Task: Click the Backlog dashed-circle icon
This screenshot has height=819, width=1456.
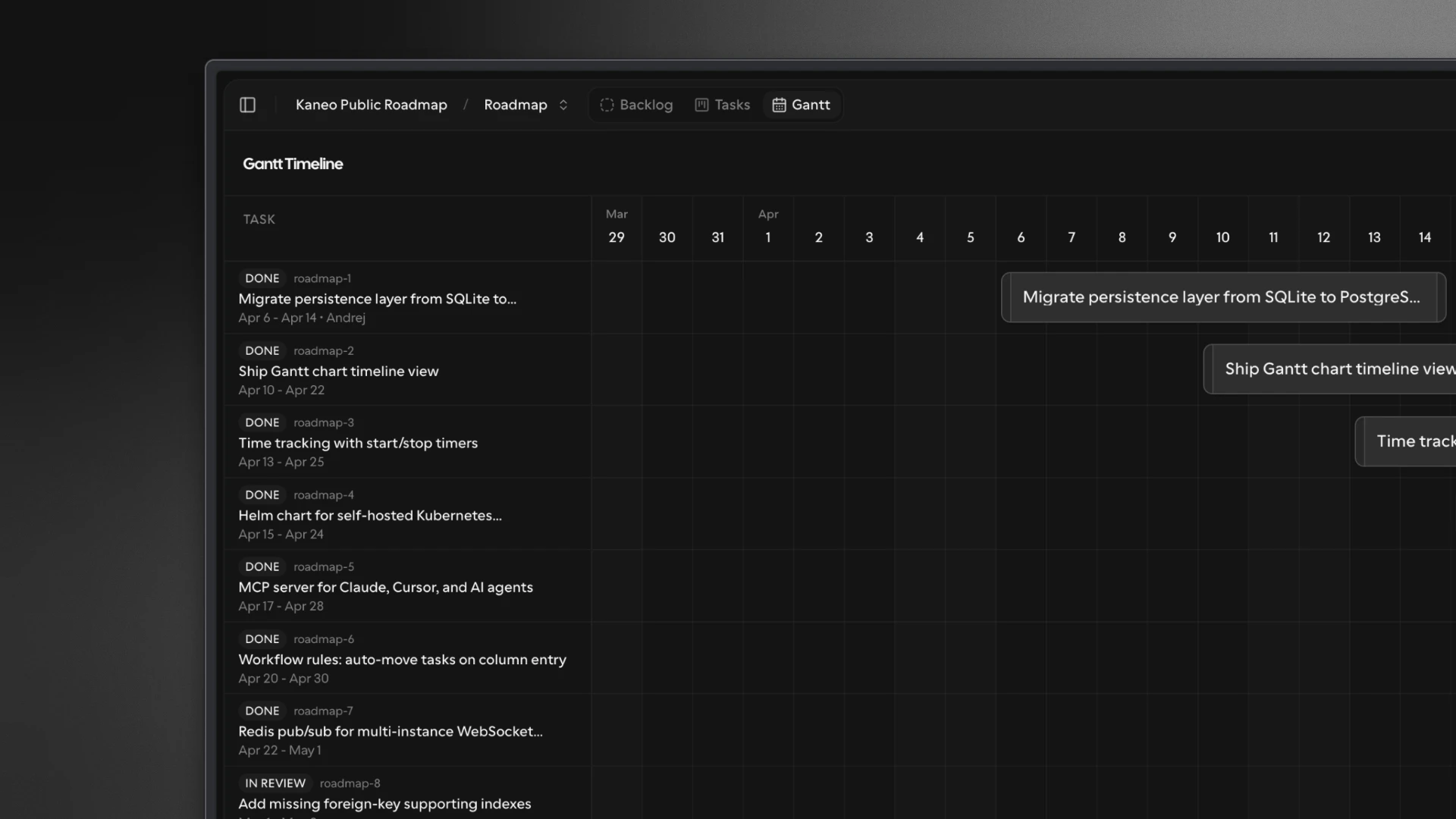Action: pyautogui.click(x=607, y=105)
